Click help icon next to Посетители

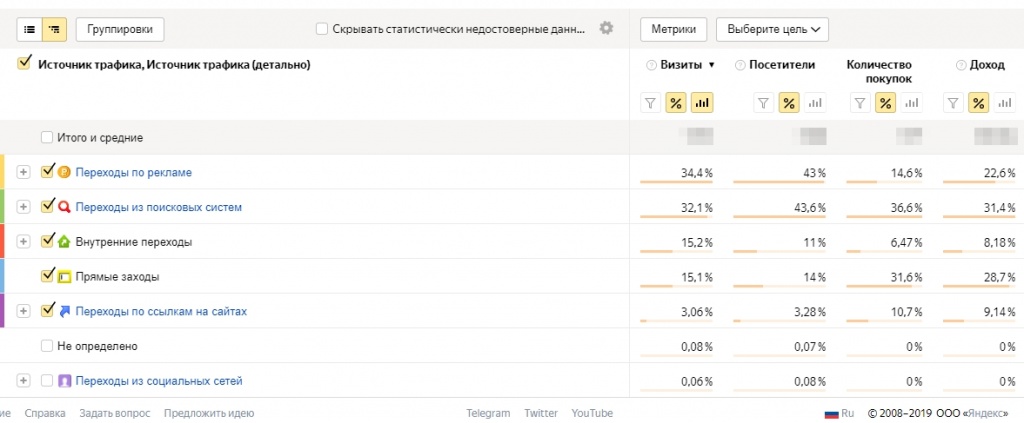(740, 65)
